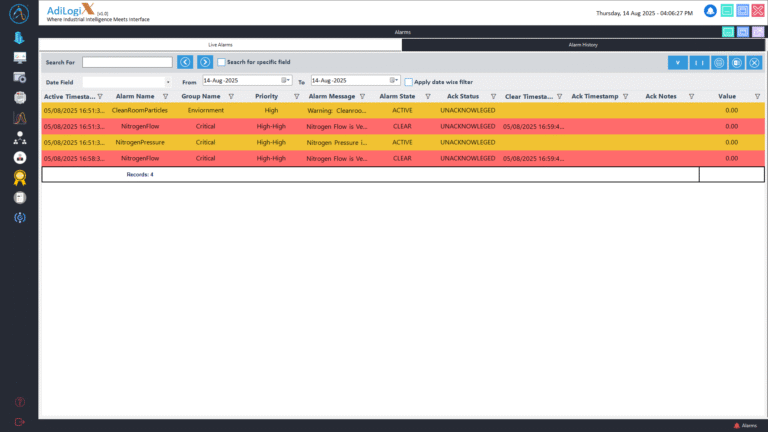The height and width of the screenshot is (432, 768).
Task: Click the round X clear icon in alarm toolbar
Action: click(755, 62)
